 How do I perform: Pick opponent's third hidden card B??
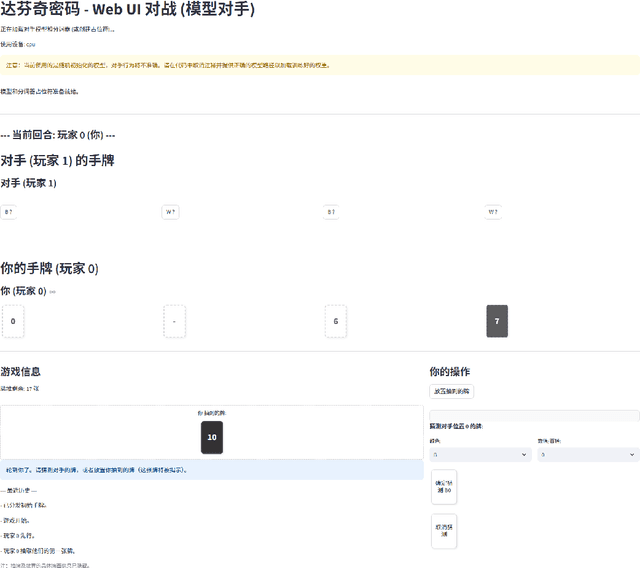(x=332, y=212)
